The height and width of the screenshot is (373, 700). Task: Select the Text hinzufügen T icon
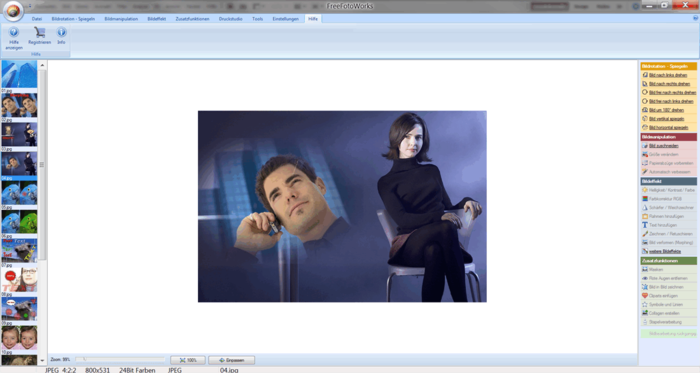coord(645,225)
